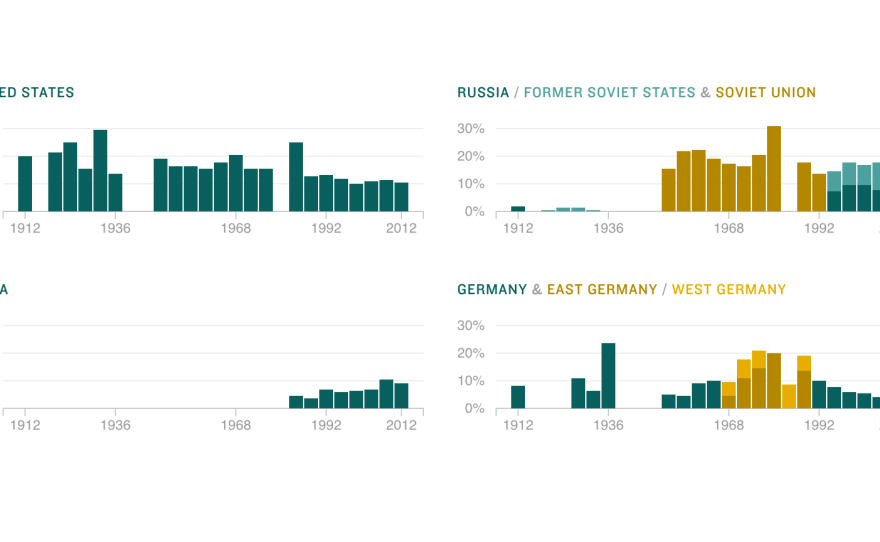Click the tallest bar in the bottom-left chart
Image resolution: width=880 pixels, height=542 pixels.
click(x=386, y=394)
